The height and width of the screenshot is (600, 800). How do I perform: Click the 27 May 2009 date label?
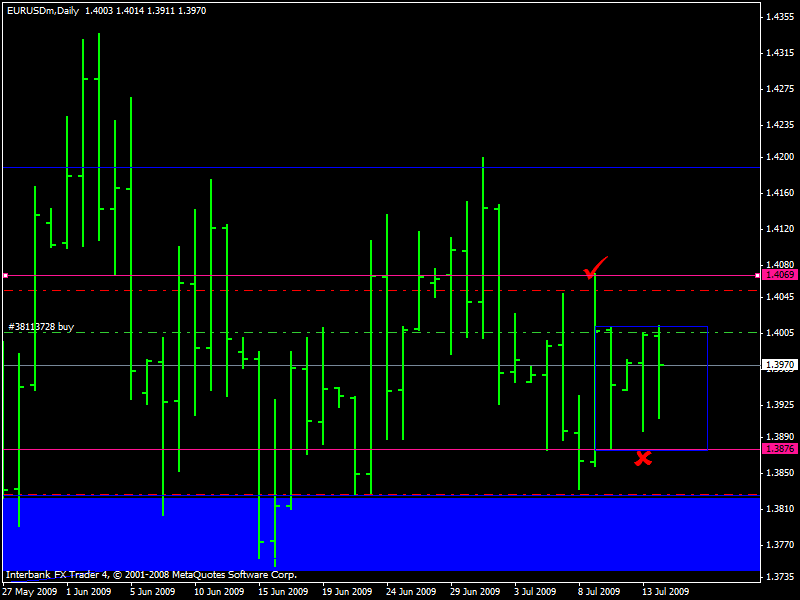tap(29, 591)
